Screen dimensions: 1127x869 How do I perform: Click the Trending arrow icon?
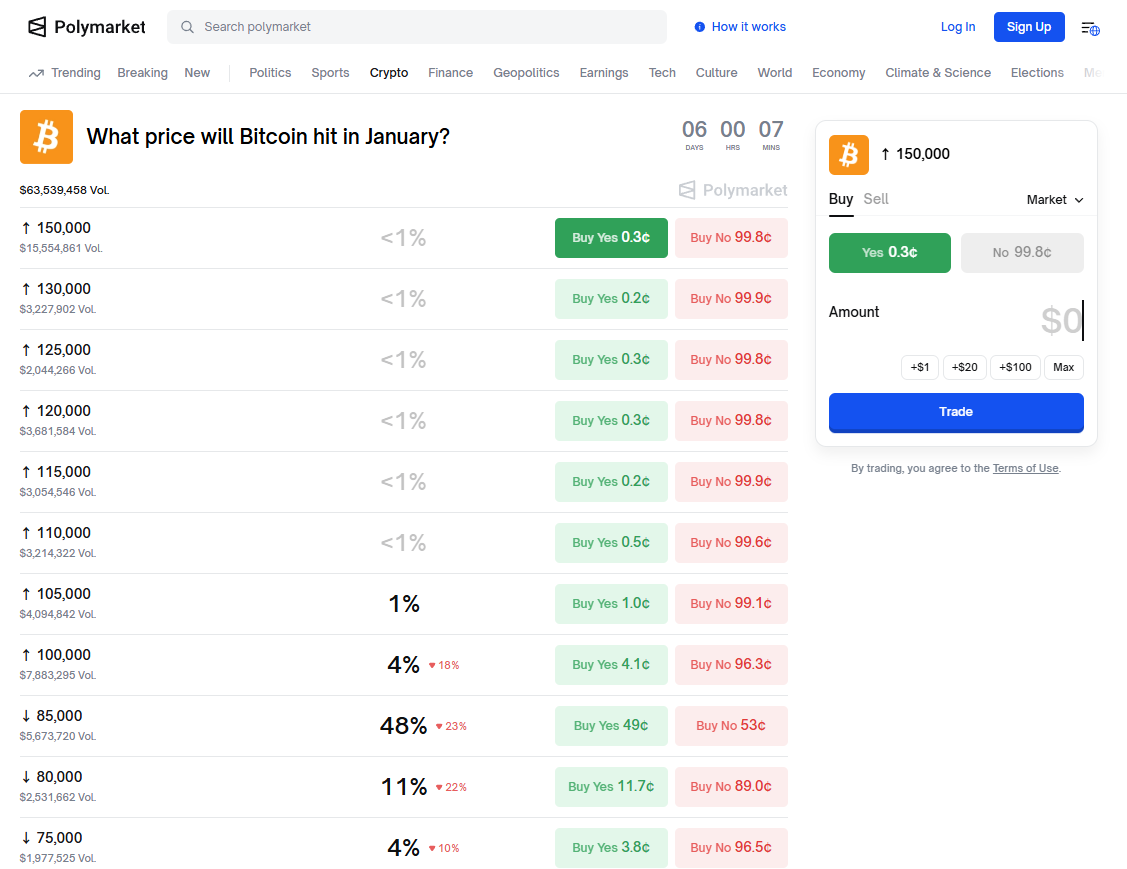37,73
